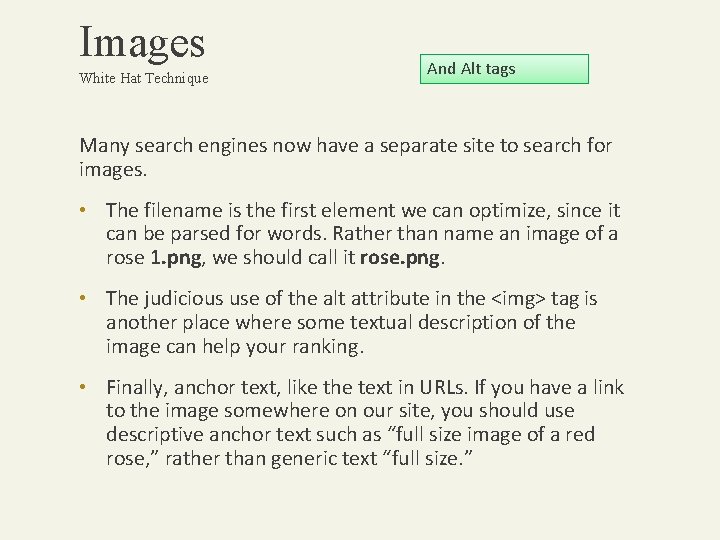This screenshot has height=540, width=720.
Task: Click the bullet marker beside "Finally, anchor text"
Action: (x=83, y=387)
